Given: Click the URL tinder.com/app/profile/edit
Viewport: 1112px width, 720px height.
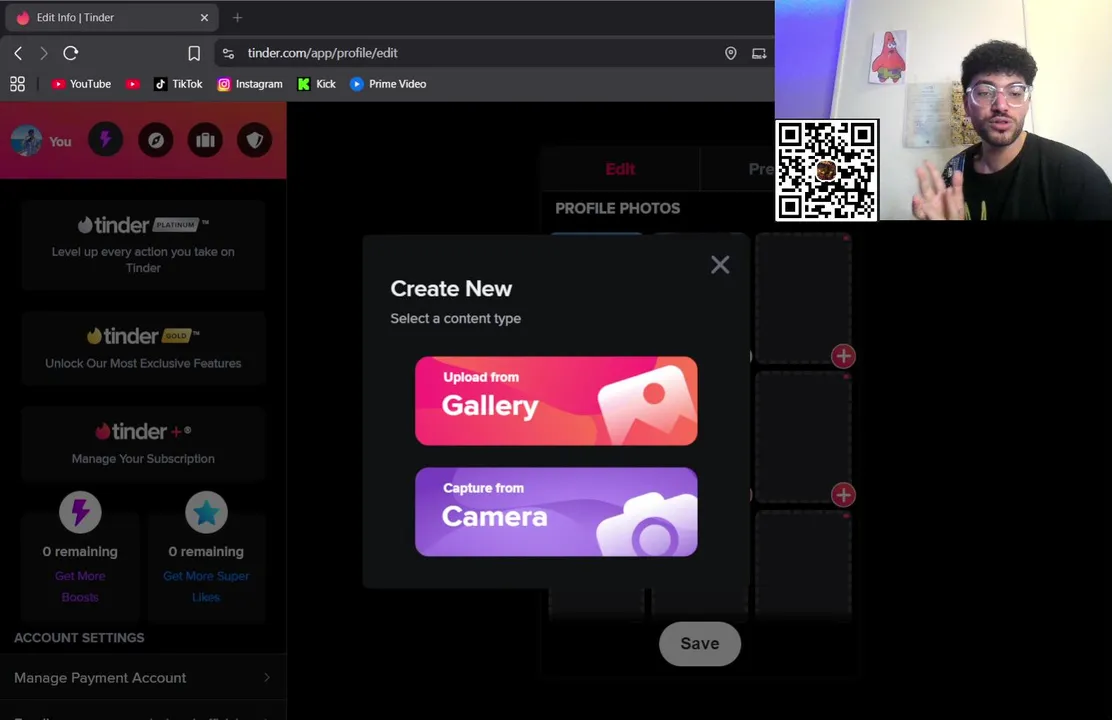Looking at the screenshot, I should (x=323, y=53).
